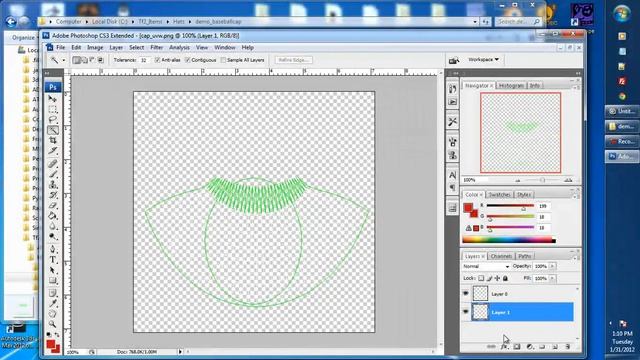Click the Go to Bridge icon
Viewport: 640px width, 360px height.
coord(454,60)
